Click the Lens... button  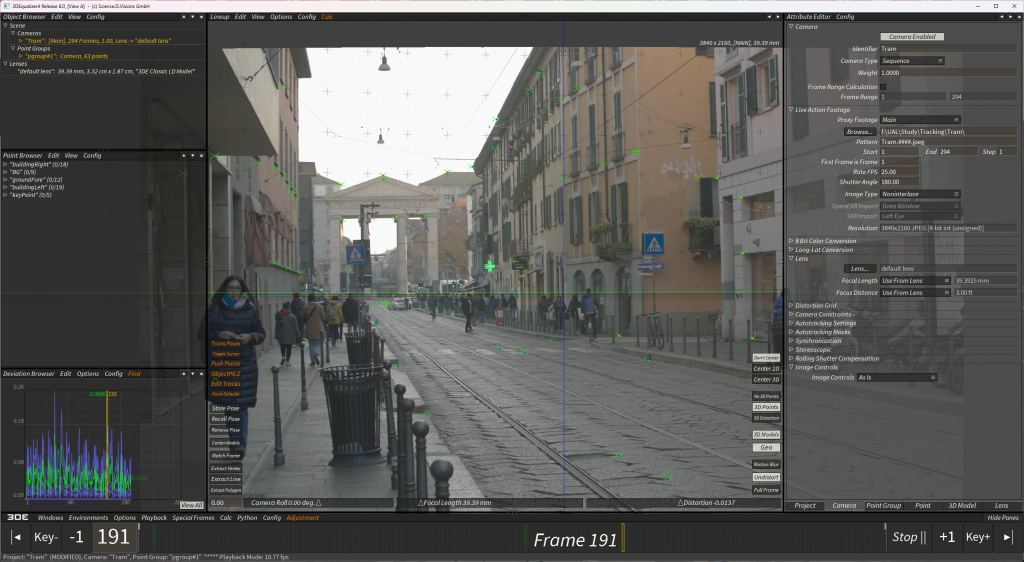tap(859, 268)
